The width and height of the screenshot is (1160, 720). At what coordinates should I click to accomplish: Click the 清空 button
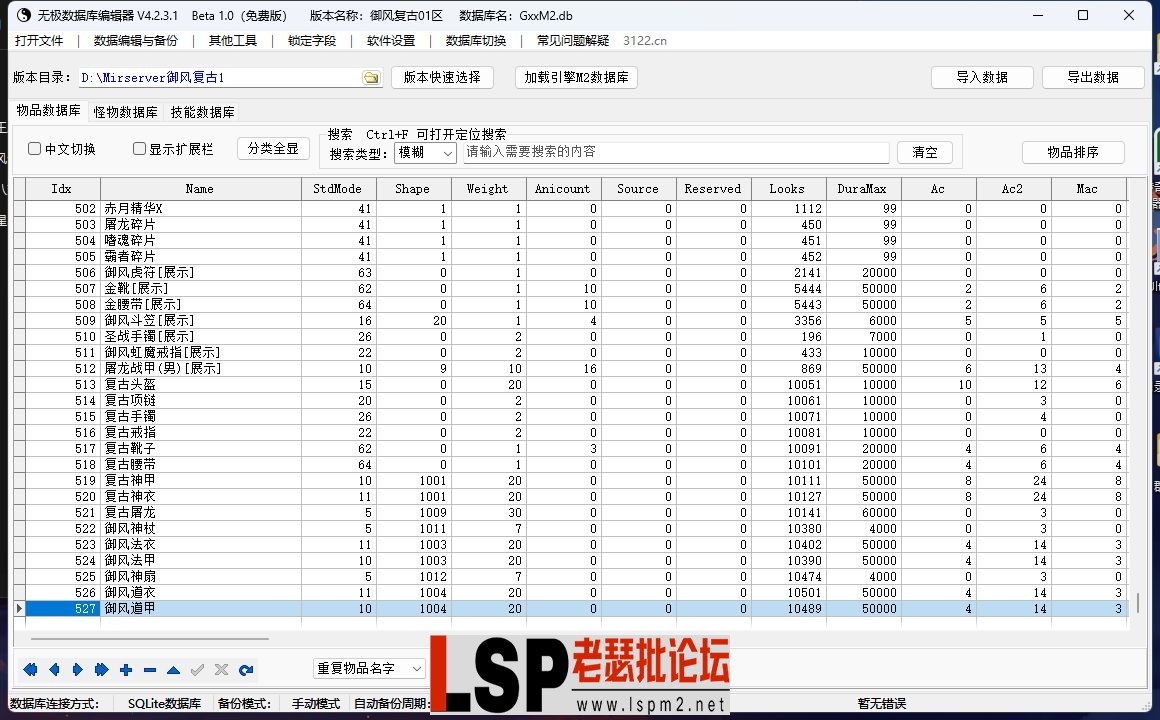click(x=925, y=152)
